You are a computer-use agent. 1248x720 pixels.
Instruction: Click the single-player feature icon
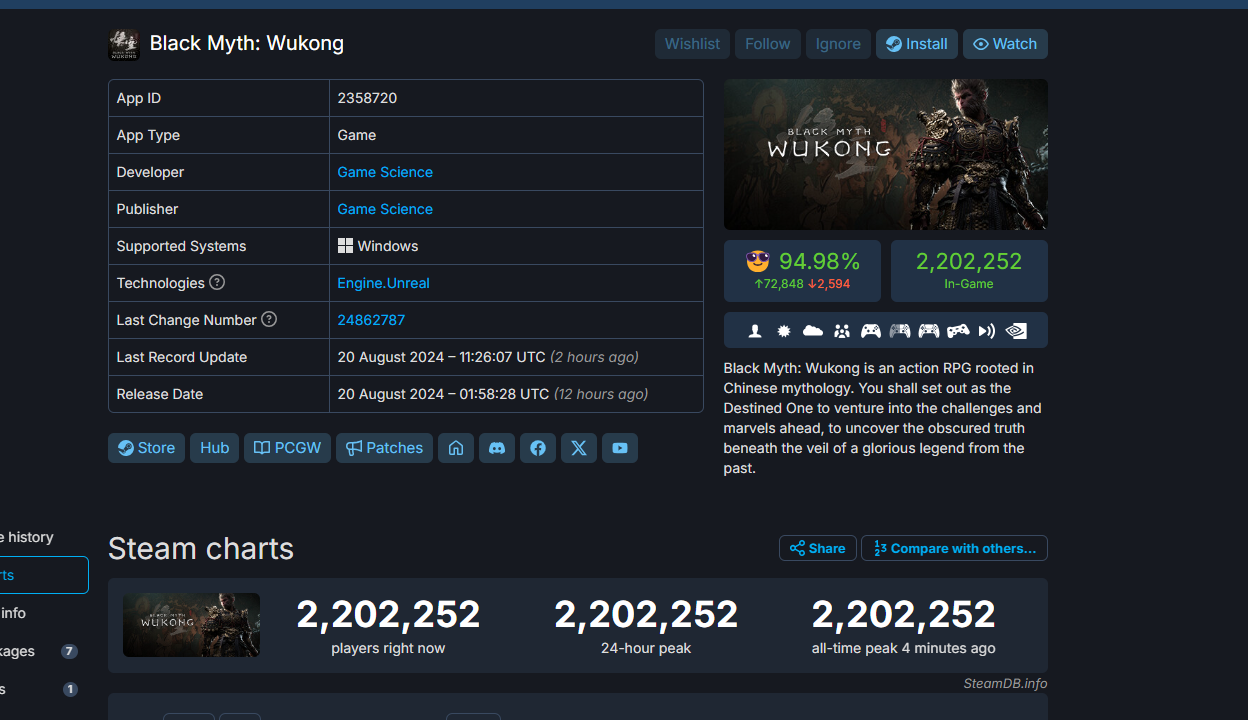pyautogui.click(x=755, y=331)
